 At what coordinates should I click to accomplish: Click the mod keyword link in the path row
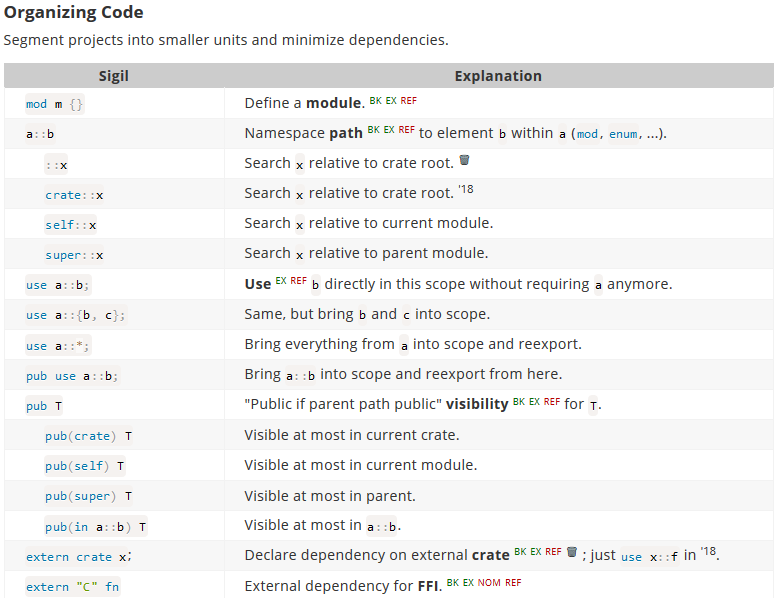pyautogui.click(x=588, y=134)
